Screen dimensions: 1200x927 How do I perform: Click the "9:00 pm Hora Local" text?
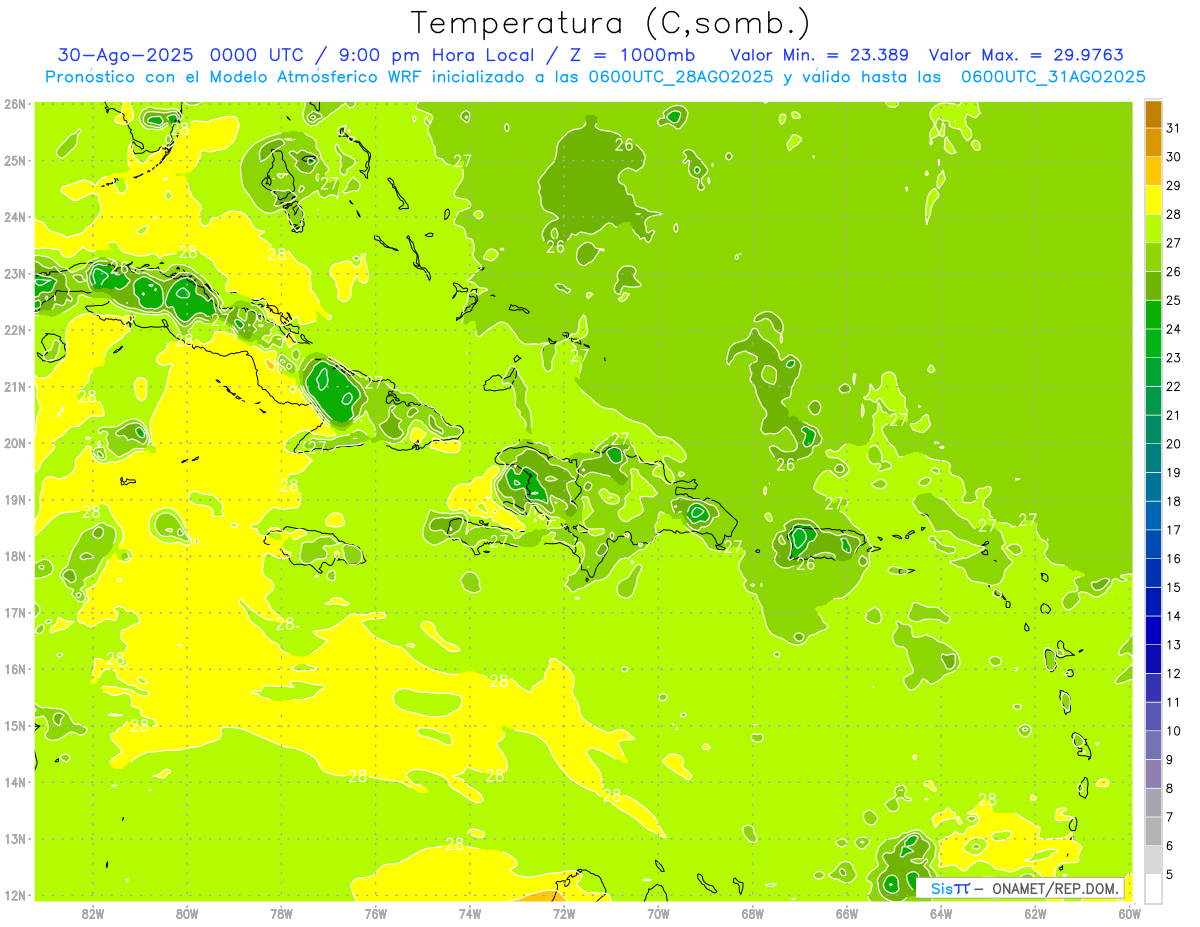coord(435,55)
